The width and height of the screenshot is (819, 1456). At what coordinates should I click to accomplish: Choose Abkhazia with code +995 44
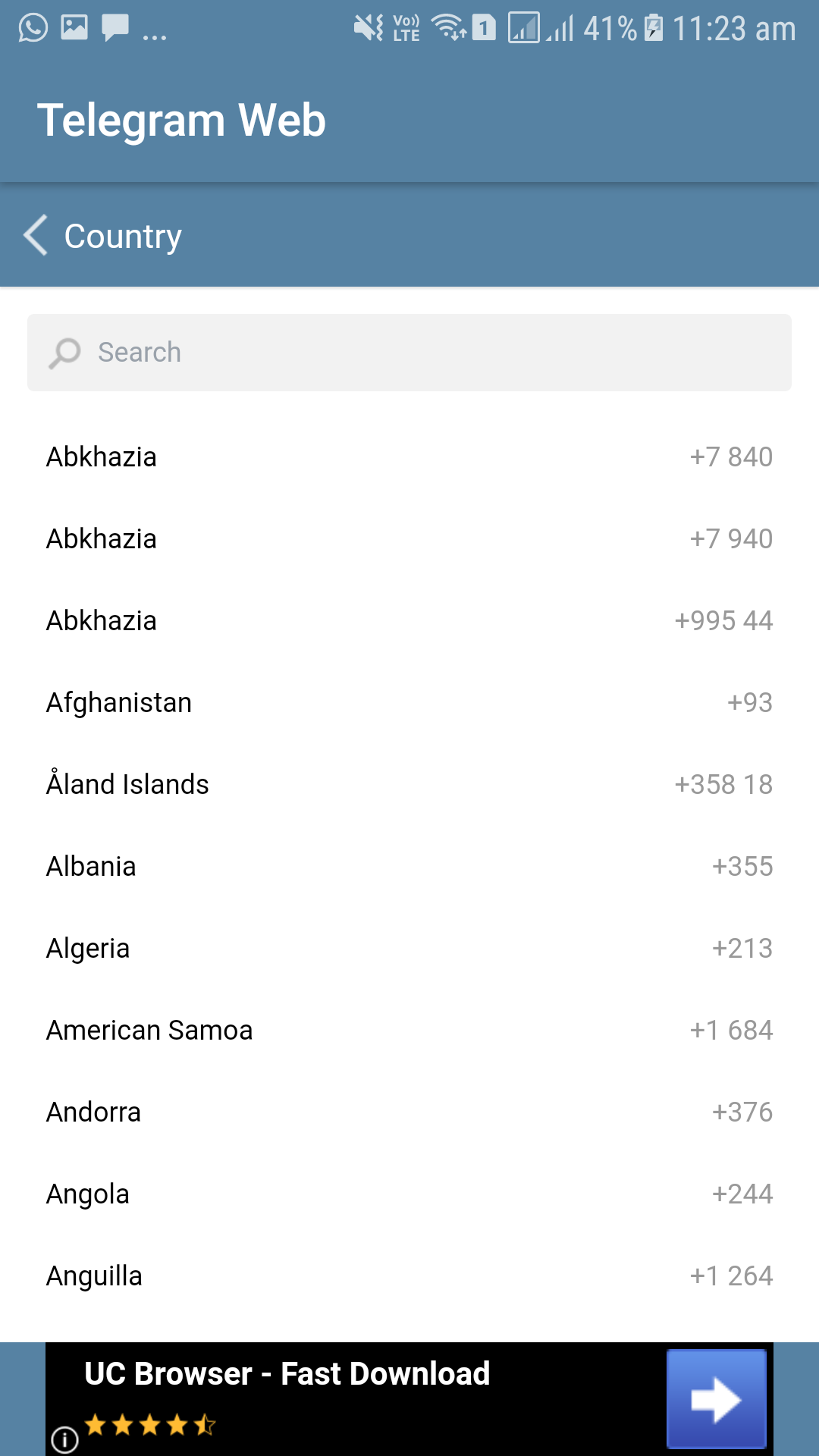click(x=409, y=621)
